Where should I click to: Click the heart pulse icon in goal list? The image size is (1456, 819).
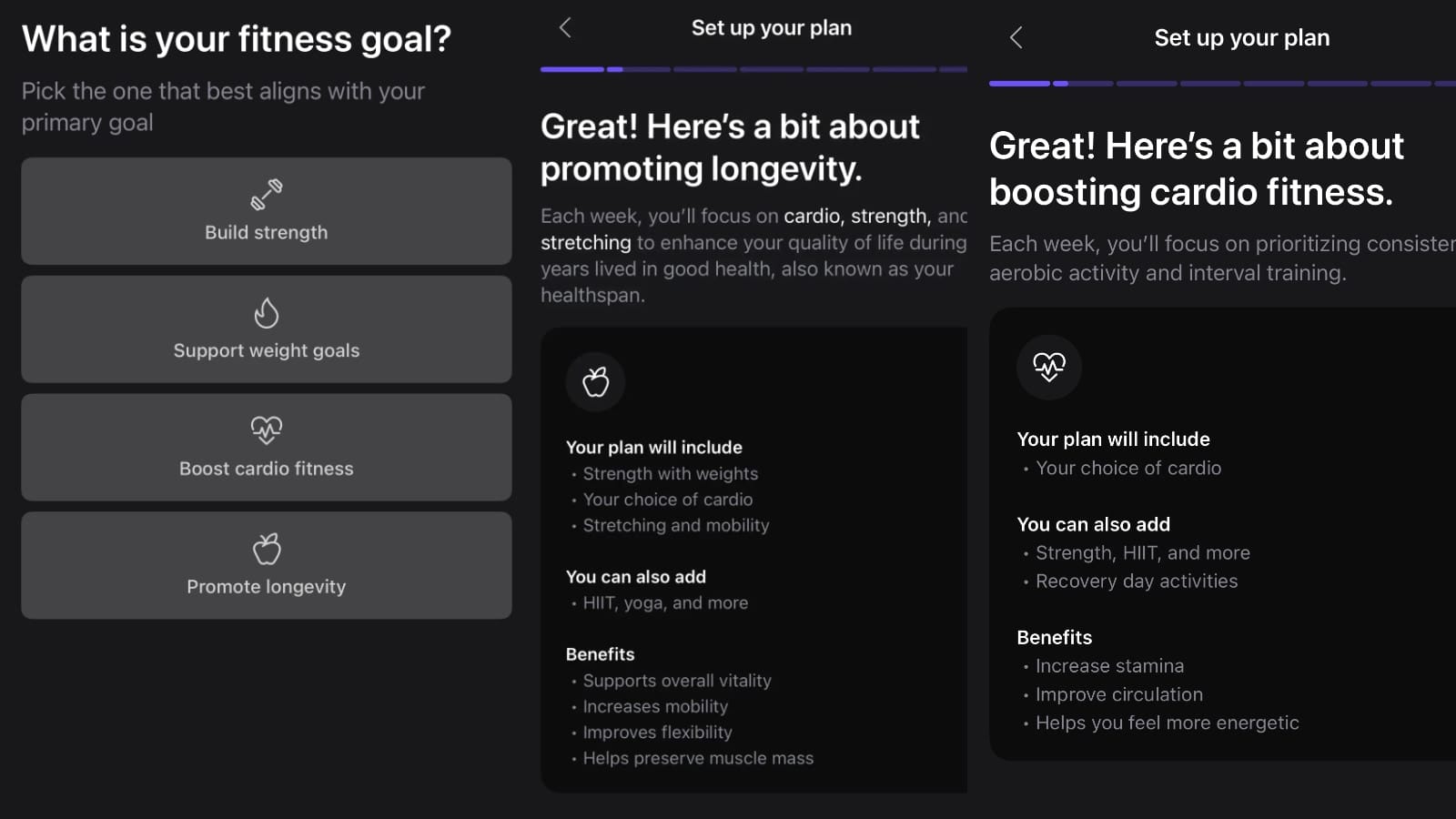pyautogui.click(x=267, y=430)
